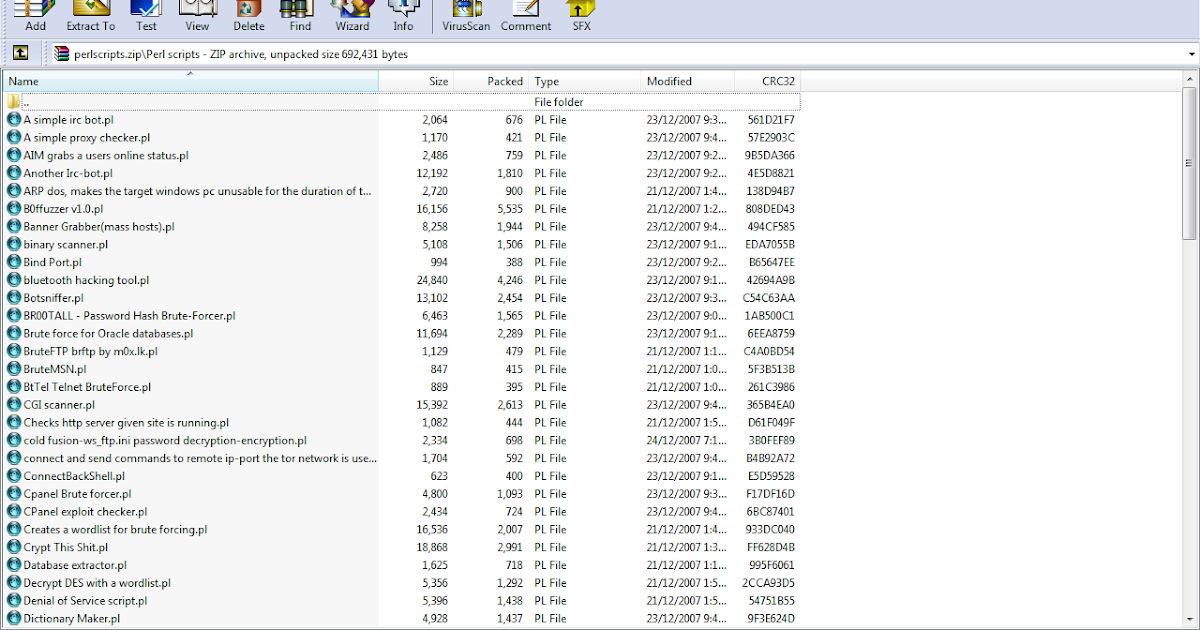Viewport: 1200px width, 630px height.
Task: Show archive Info
Action: 403,15
